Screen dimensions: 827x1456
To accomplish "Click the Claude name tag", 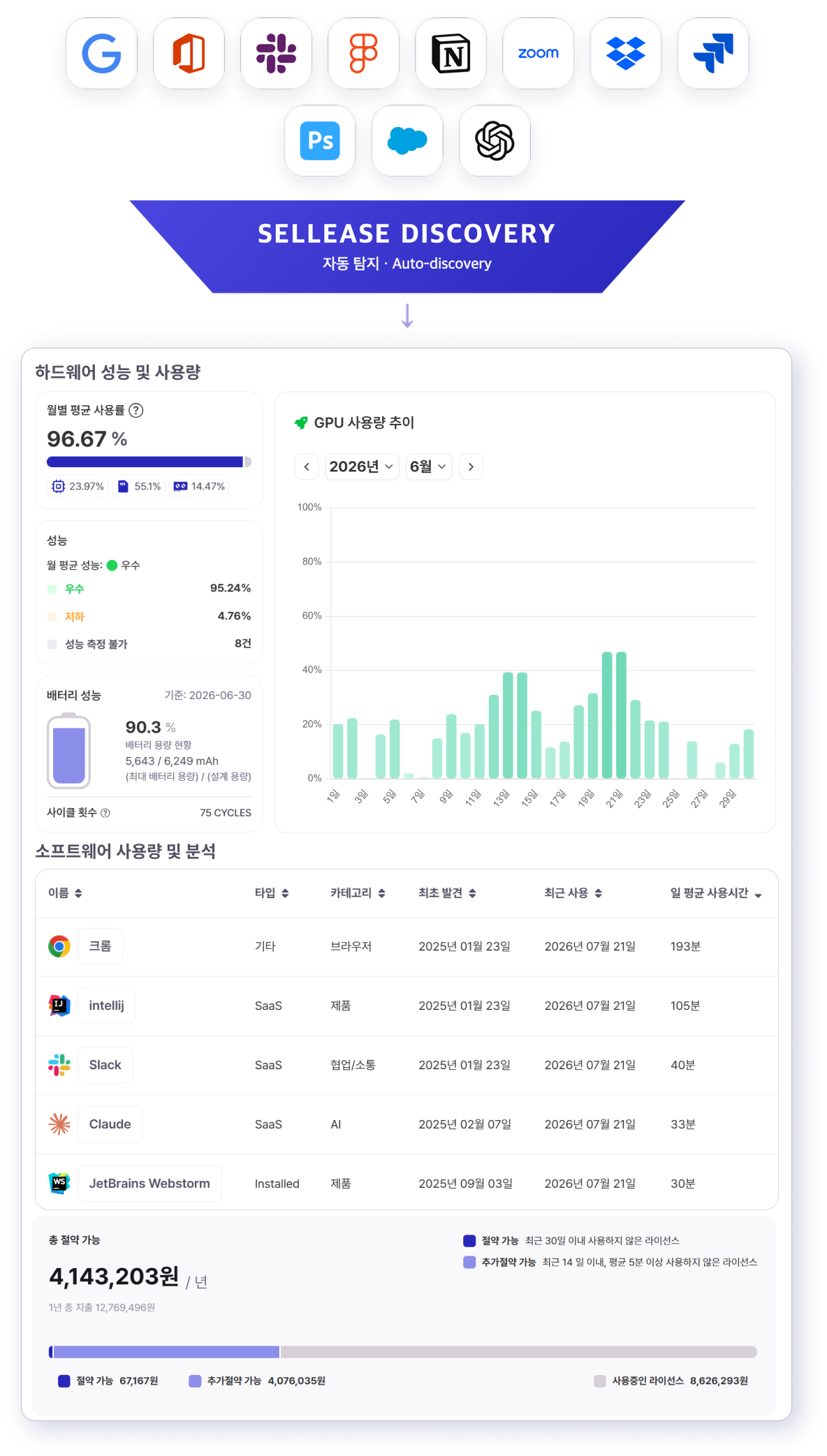I will [110, 1124].
